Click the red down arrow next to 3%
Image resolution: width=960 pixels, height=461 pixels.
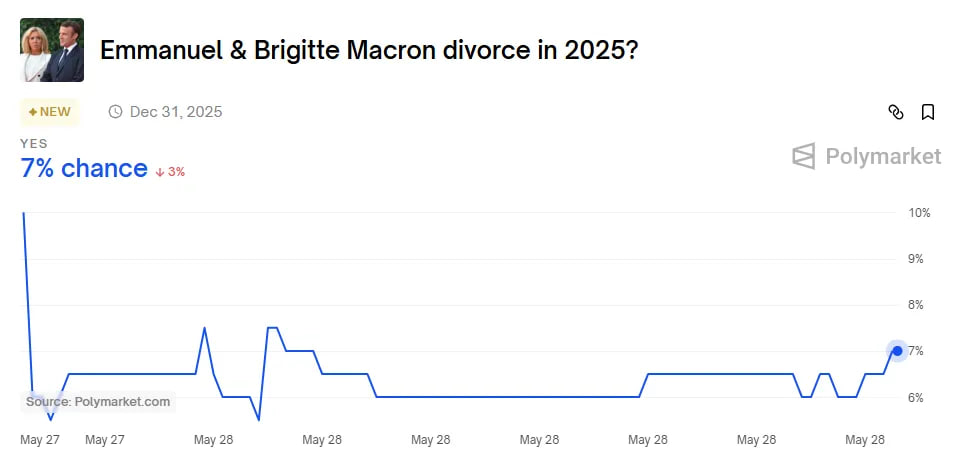160,173
